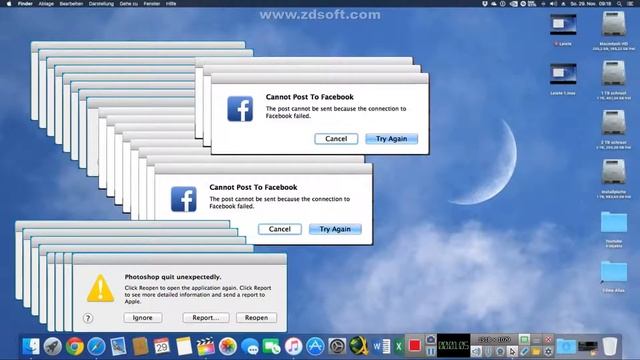Open the Finder menu
This screenshot has width=640, height=360.
pyautogui.click(x=25, y=4)
